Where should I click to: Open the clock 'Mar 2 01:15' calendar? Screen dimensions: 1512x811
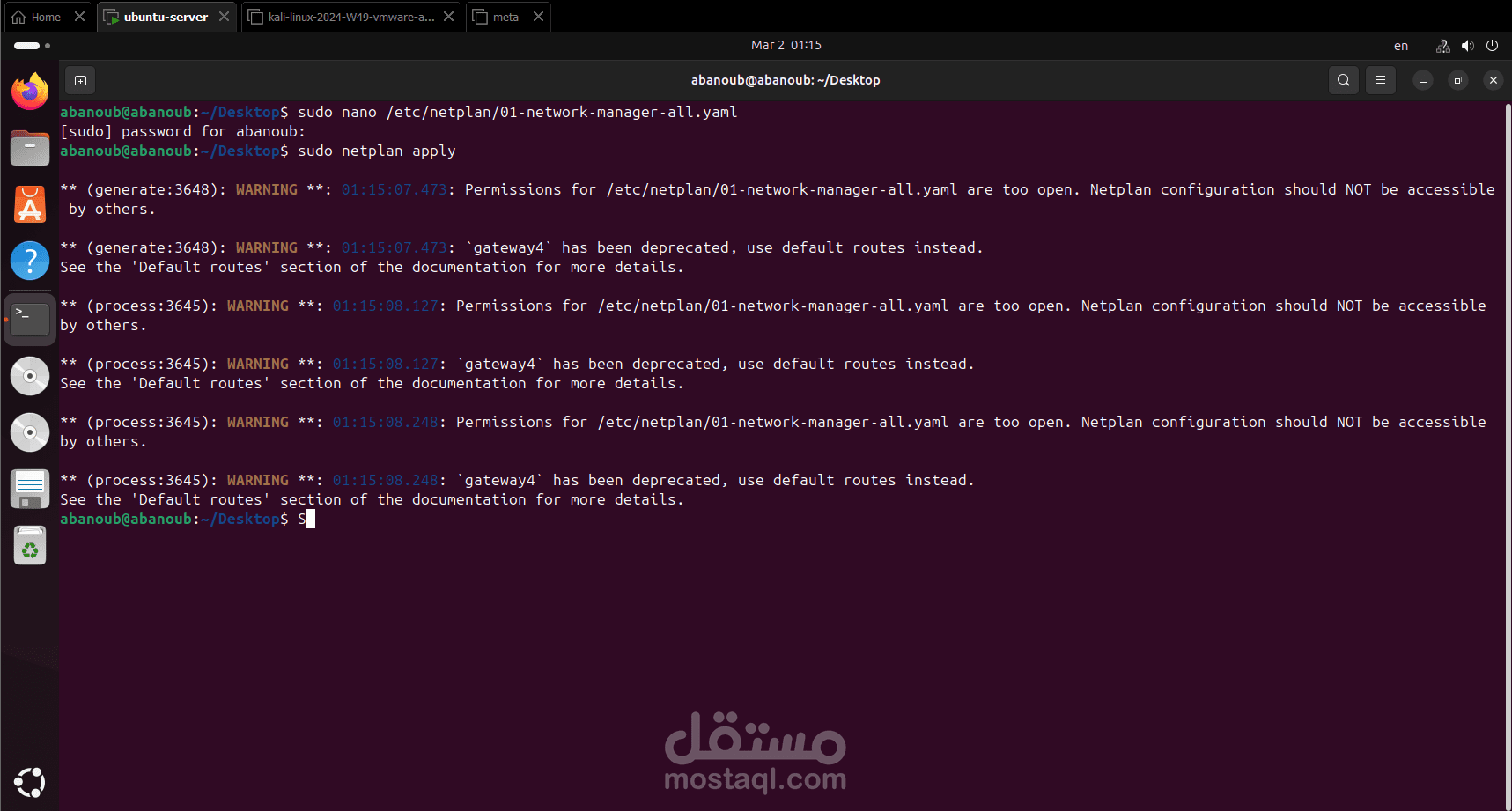click(786, 45)
